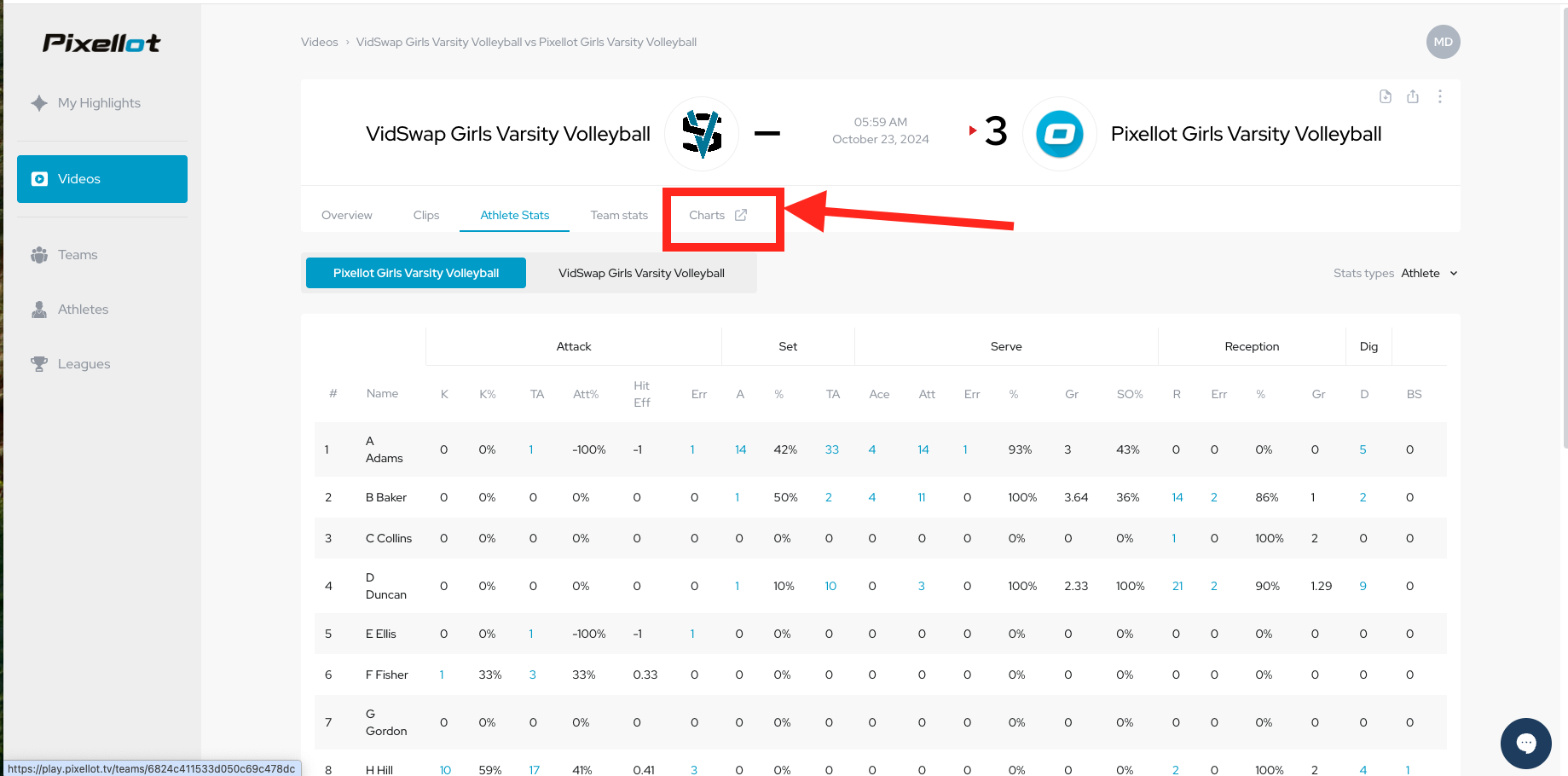Click the Teams group icon
Viewport: 1568px width, 776px height.
(x=39, y=255)
